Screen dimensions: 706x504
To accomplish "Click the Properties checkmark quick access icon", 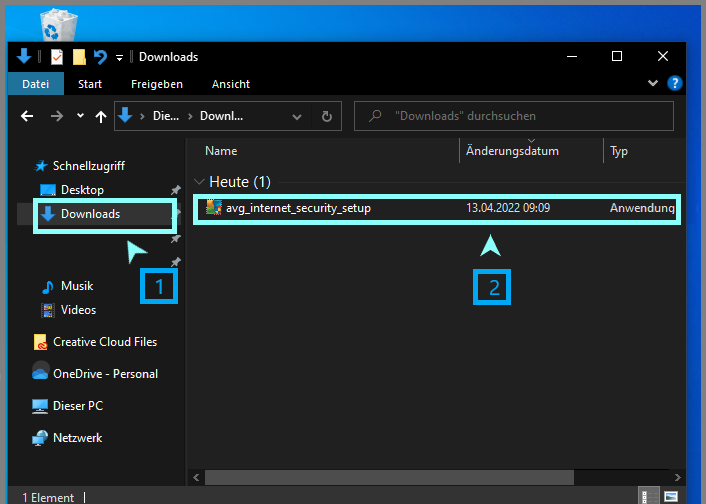I will 57,57.
